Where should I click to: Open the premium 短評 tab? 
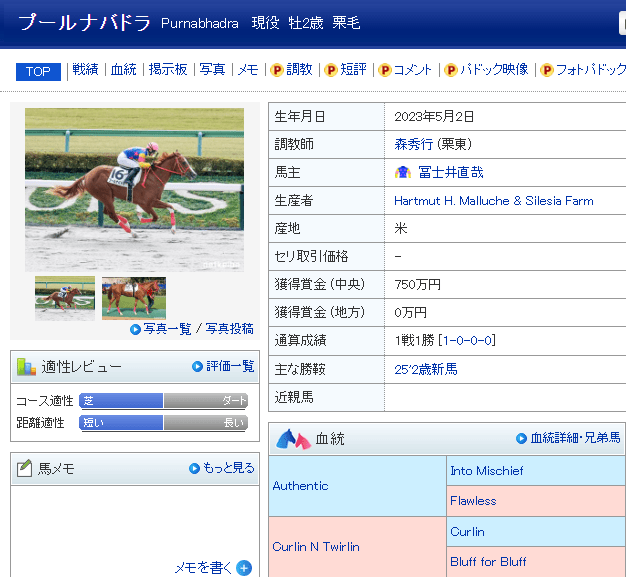(353, 69)
